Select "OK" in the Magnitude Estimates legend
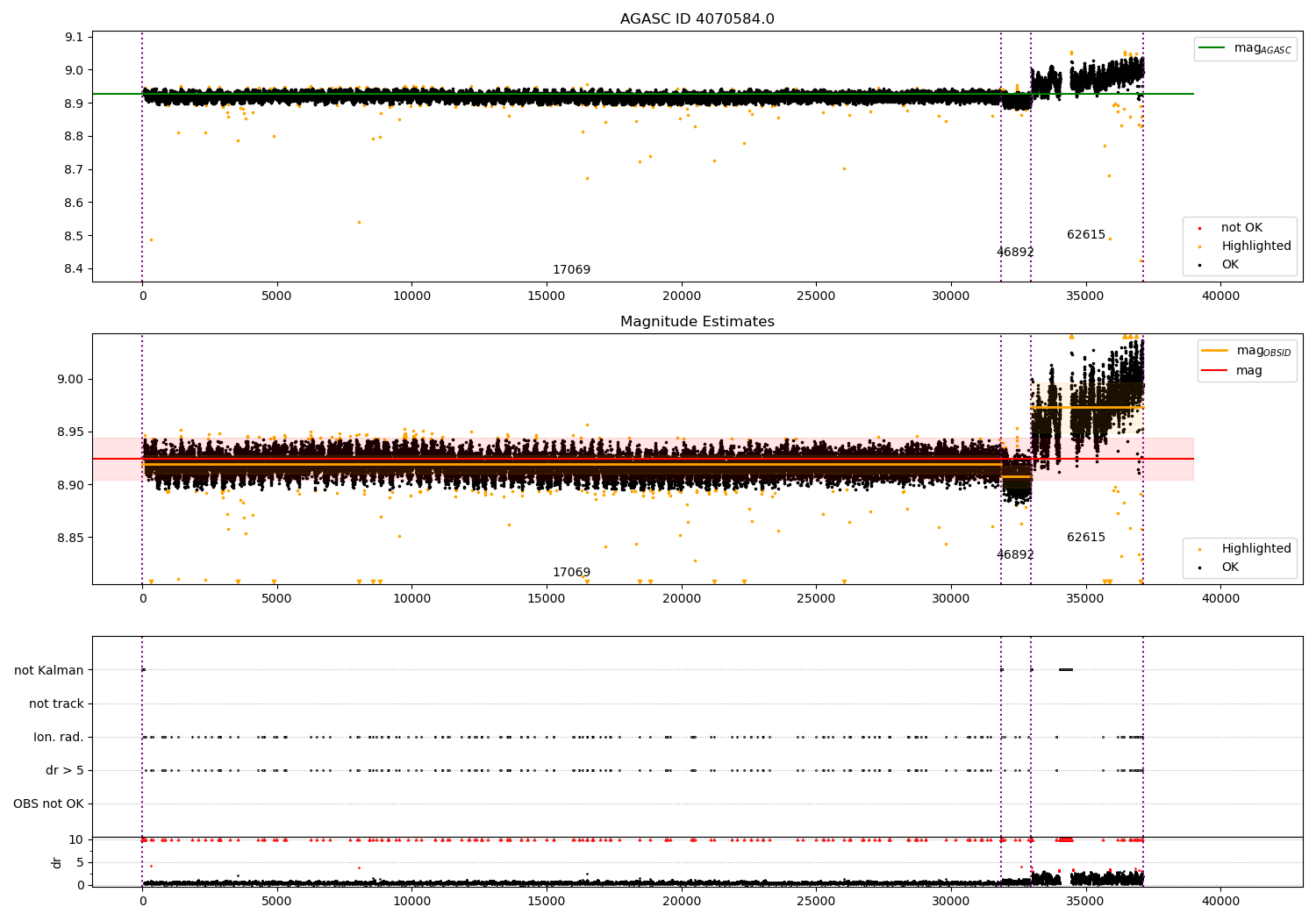Viewport: 1316px width, 921px height. pyautogui.click(x=1230, y=568)
